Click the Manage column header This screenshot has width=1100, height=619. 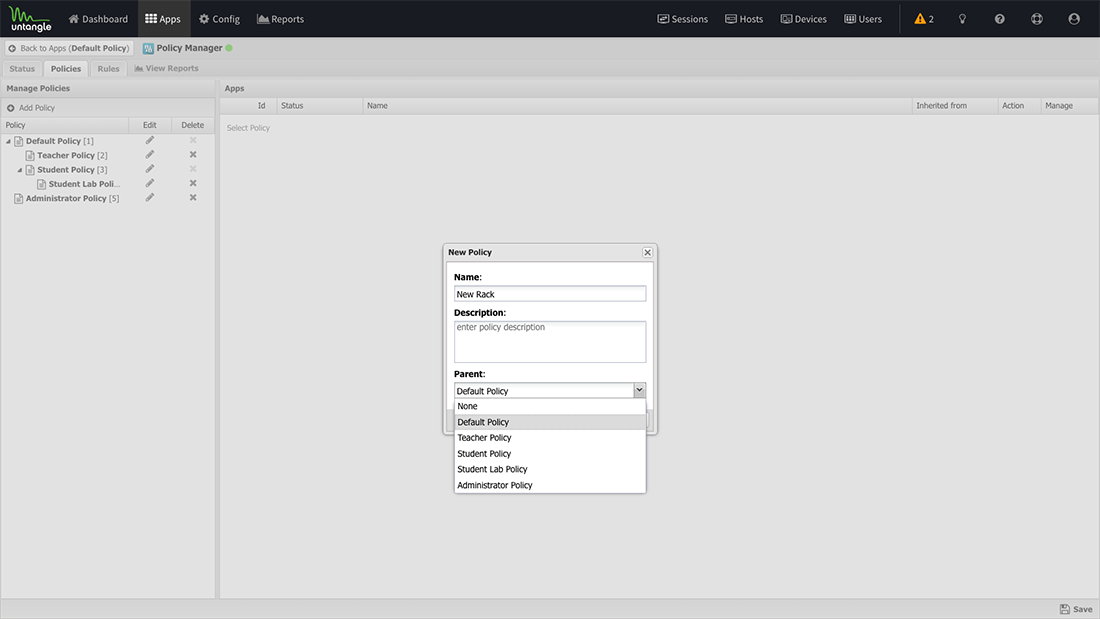point(1069,106)
